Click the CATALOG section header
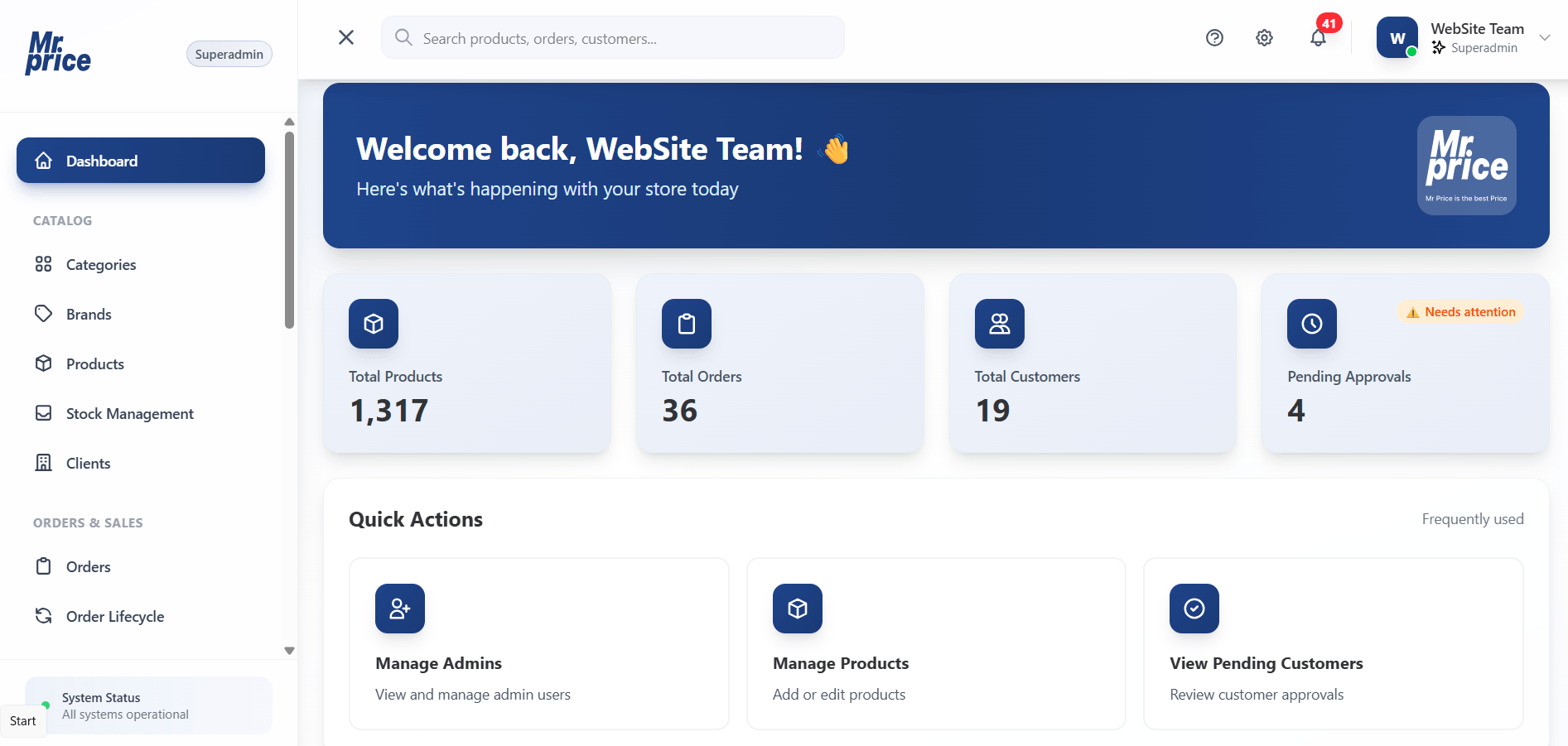 [63, 221]
